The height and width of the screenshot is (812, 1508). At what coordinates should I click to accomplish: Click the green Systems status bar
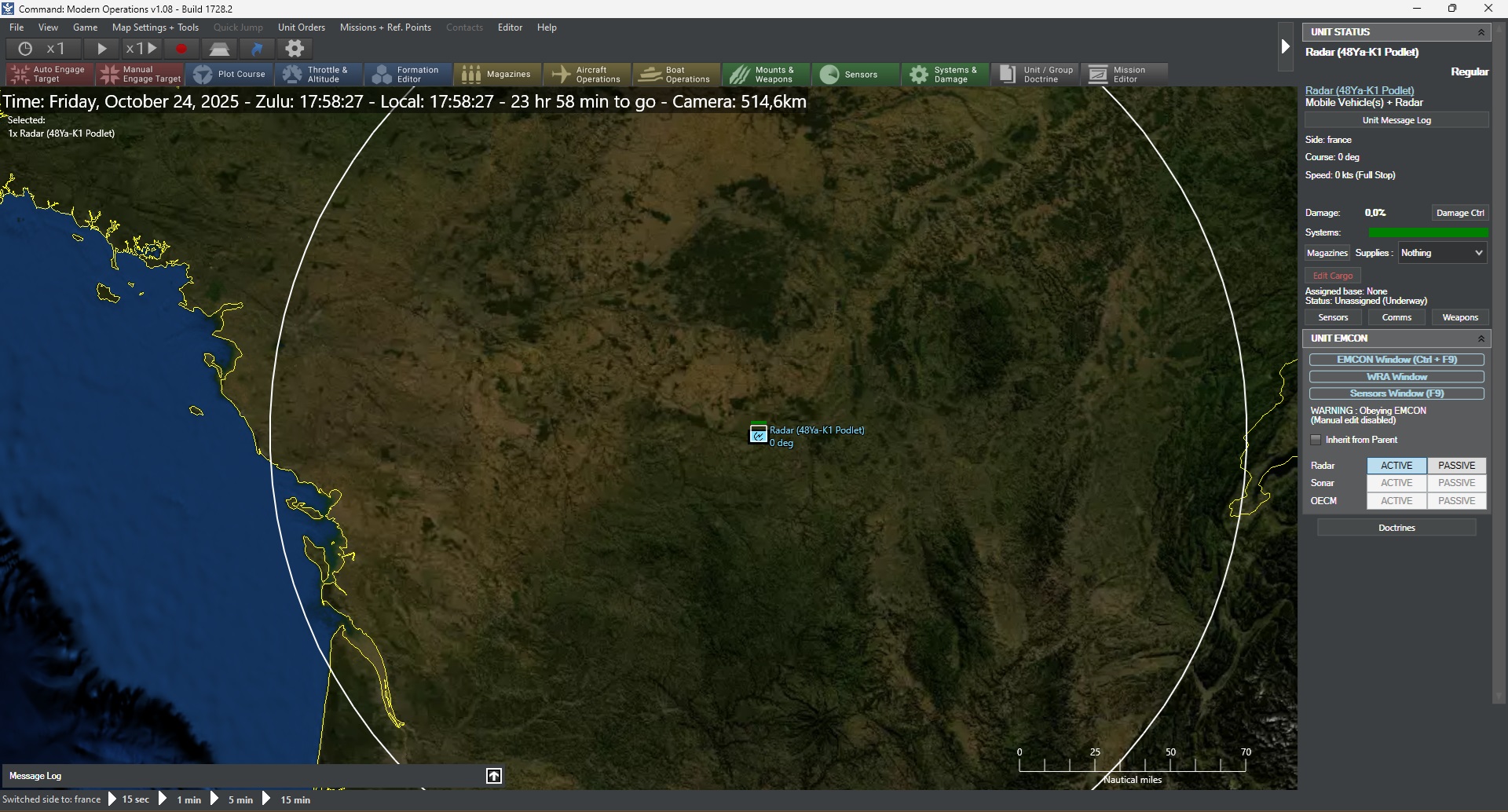click(1428, 232)
